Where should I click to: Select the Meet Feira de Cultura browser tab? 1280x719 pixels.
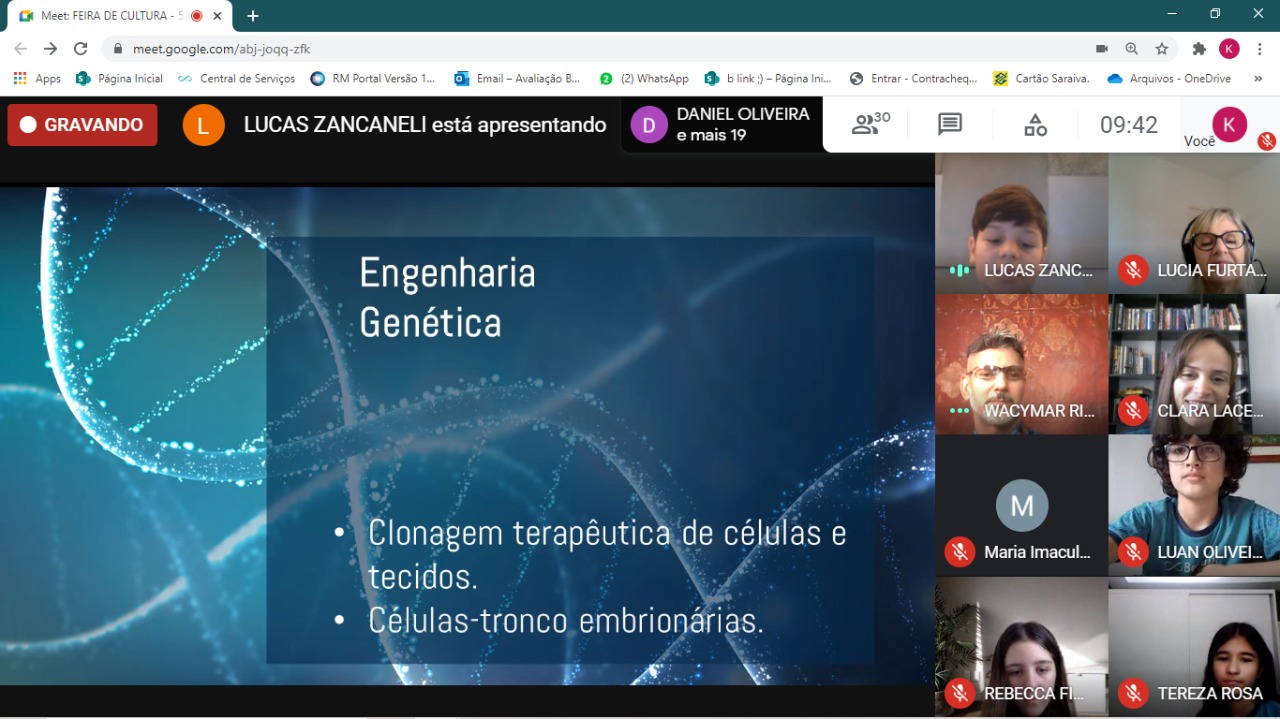tap(110, 16)
